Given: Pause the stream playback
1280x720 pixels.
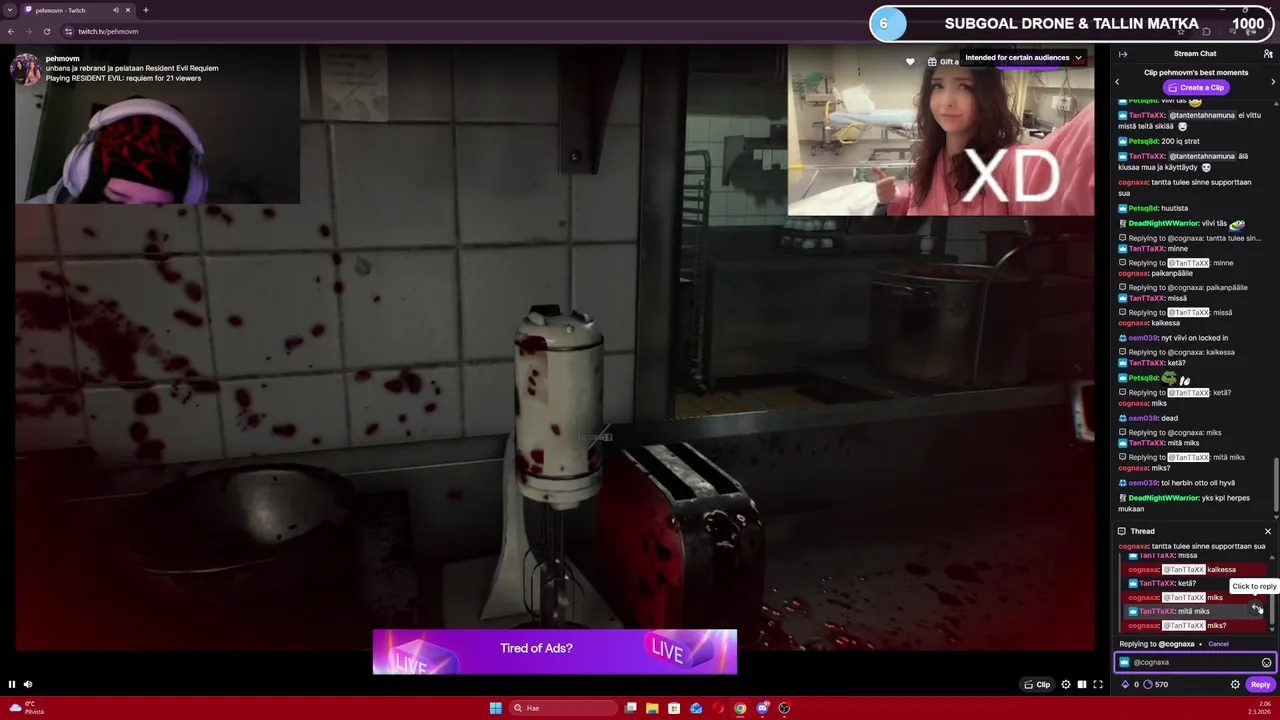Looking at the screenshot, I should 12,685.
